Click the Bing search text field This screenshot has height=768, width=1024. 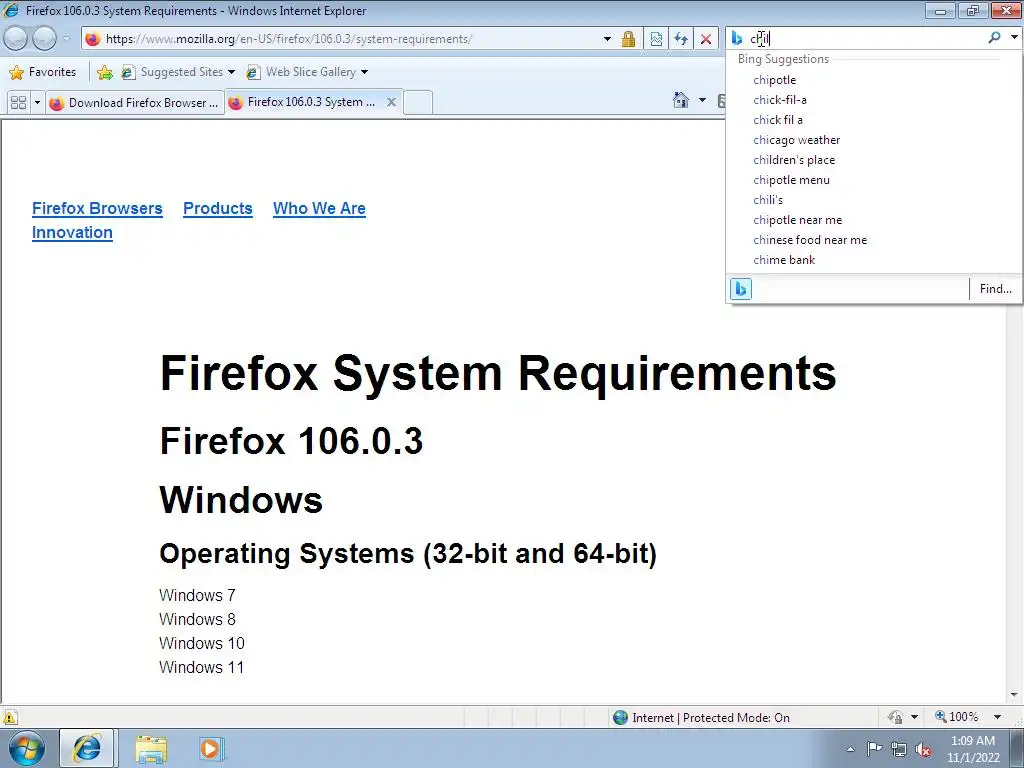(865, 39)
